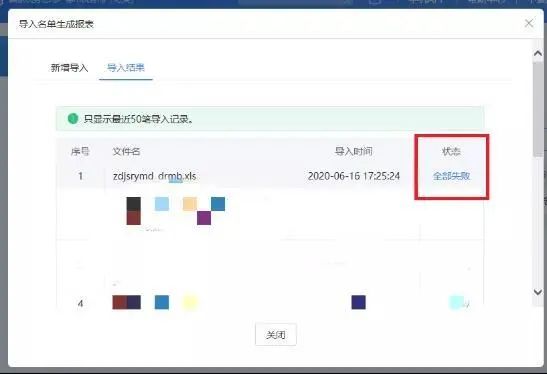Viewport: 547px width, 374px height.
Task: Open the 全部失败 status link
Action: (x=451, y=176)
